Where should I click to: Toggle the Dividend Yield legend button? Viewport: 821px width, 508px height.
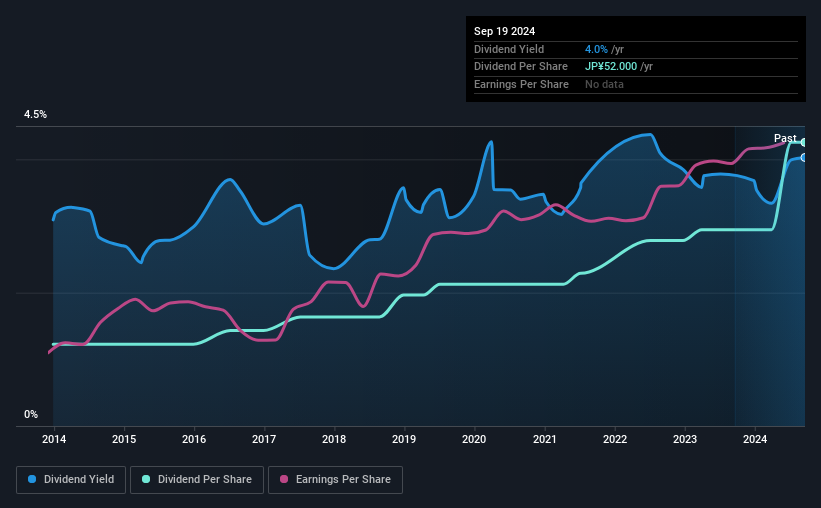coord(71,480)
